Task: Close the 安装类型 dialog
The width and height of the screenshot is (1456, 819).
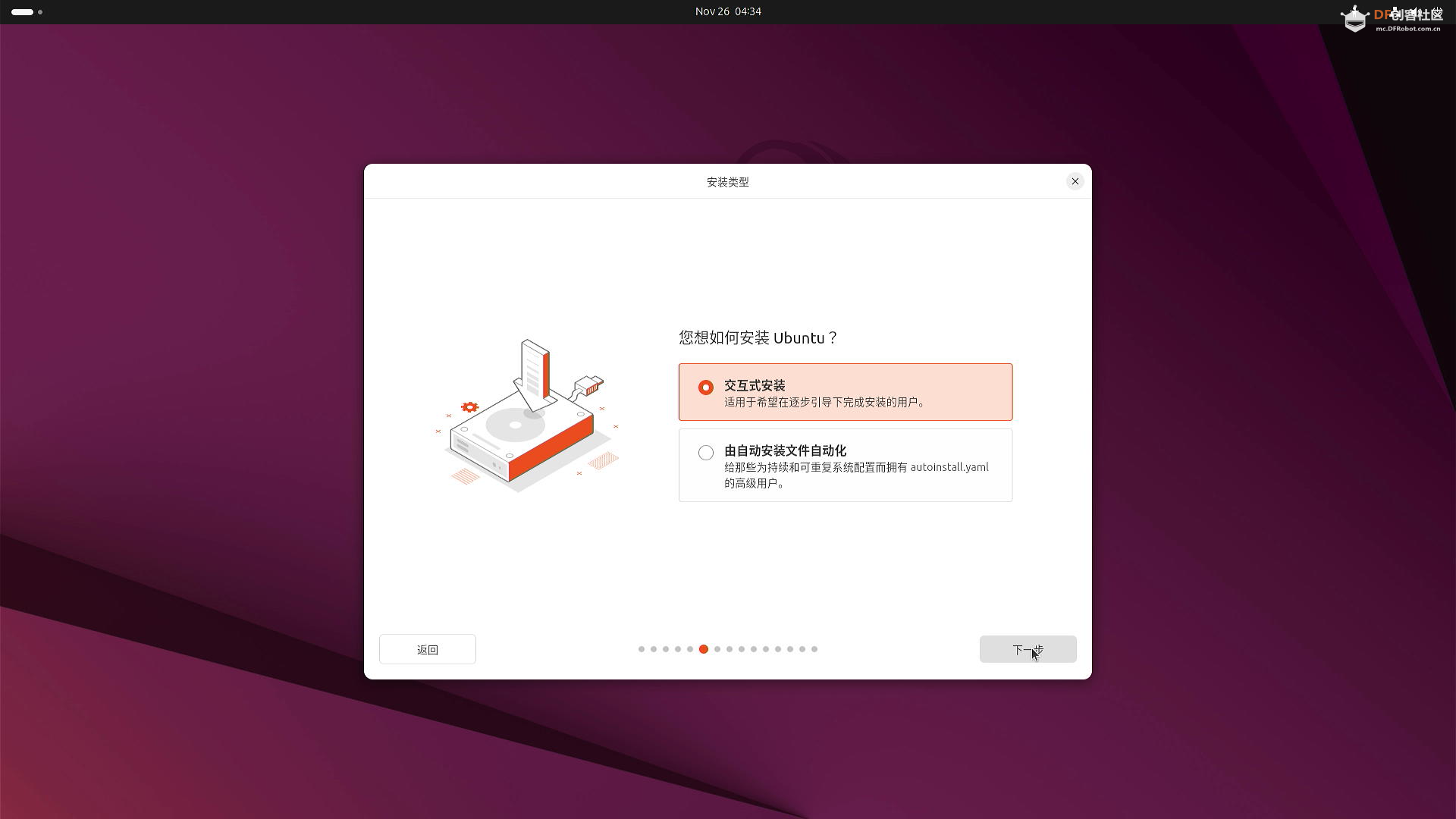Action: pyautogui.click(x=1075, y=181)
